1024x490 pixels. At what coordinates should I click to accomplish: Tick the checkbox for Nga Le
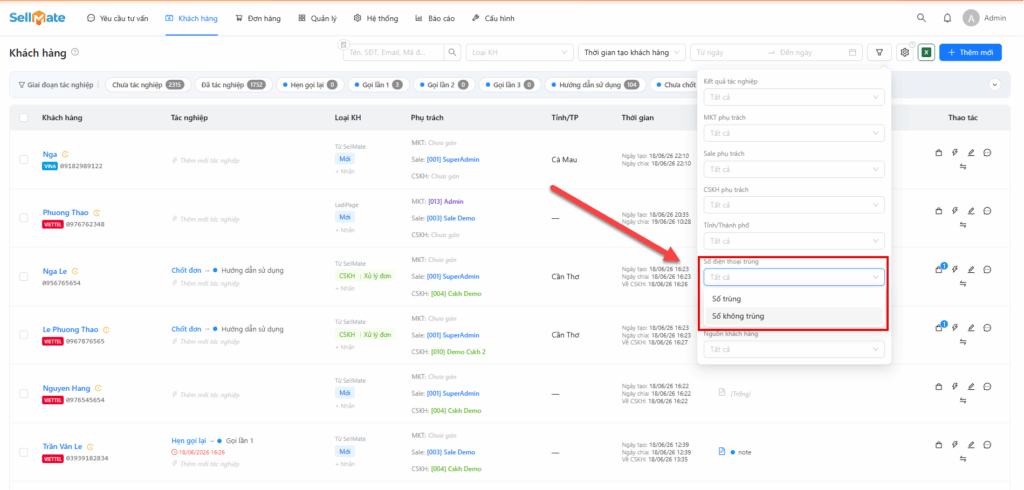tap(24, 276)
